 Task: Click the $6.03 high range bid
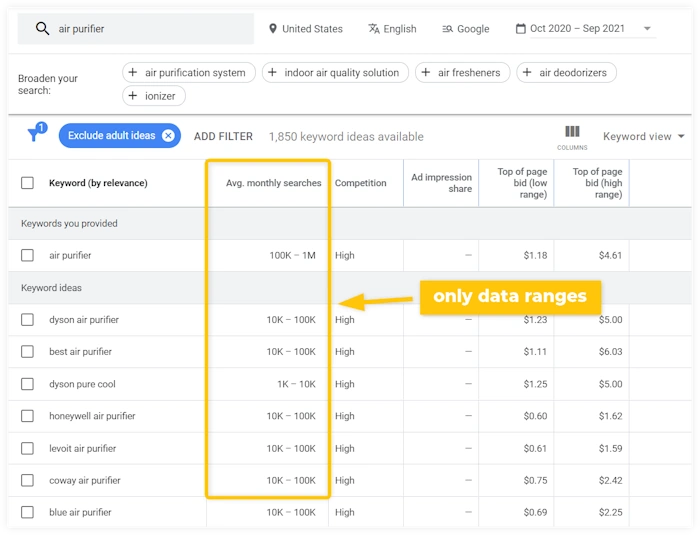(x=610, y=351)
